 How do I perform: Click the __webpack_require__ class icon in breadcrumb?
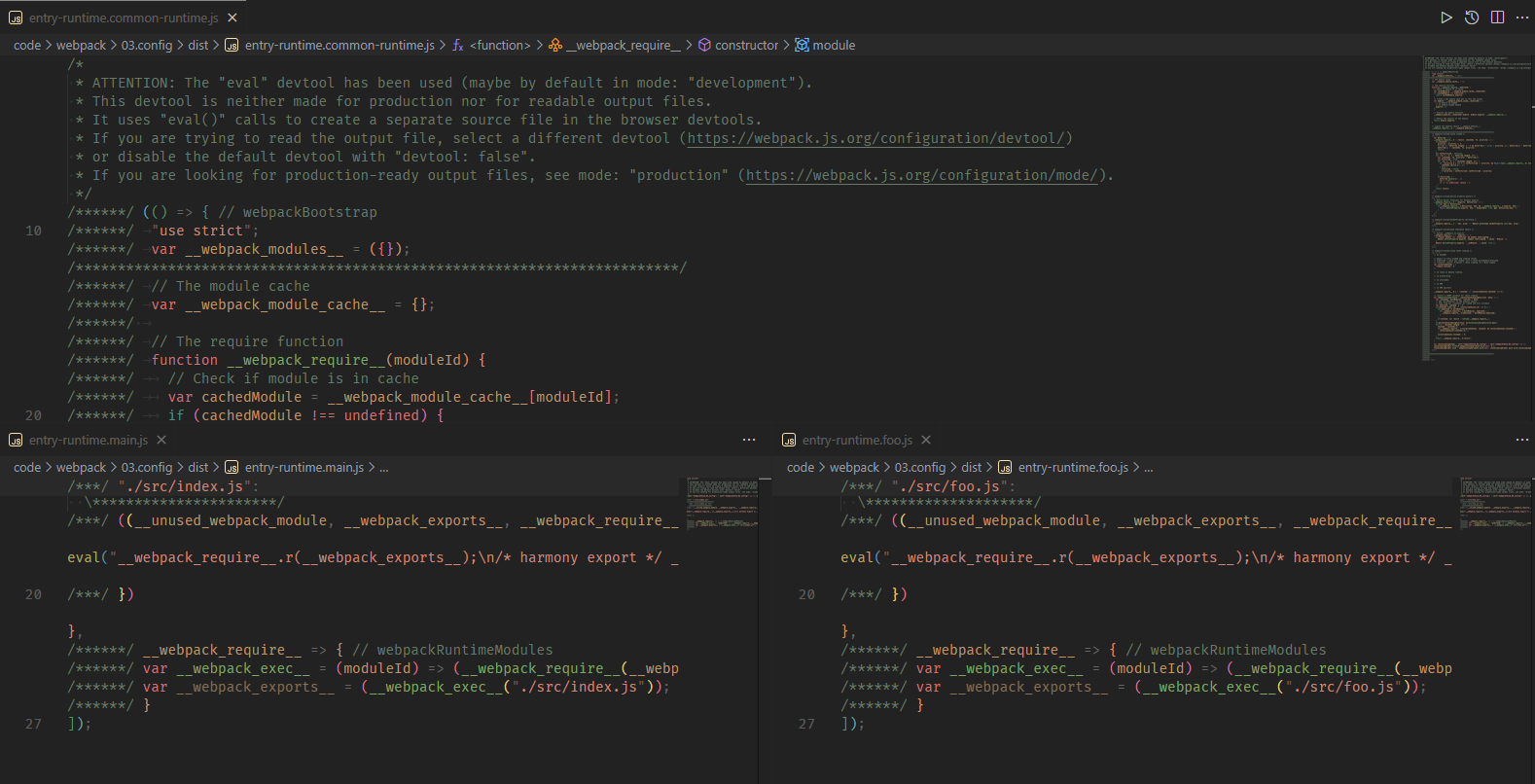pyautogui.click(x=555, y=45)
